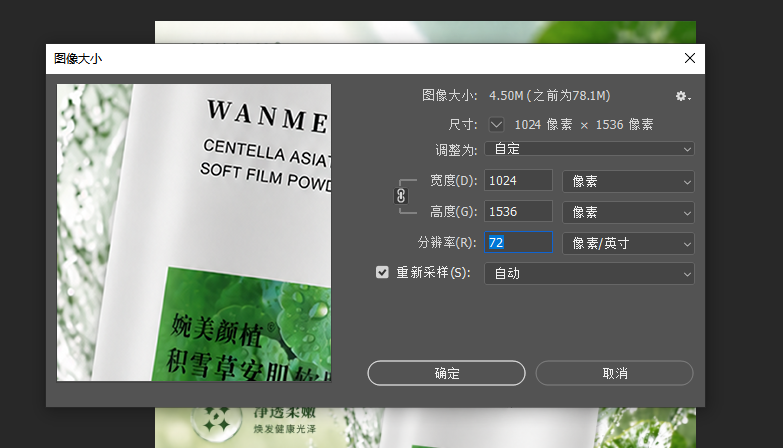Click the 高度 input field
Viewport: 783px width, 448px height.
pos(518,211)
